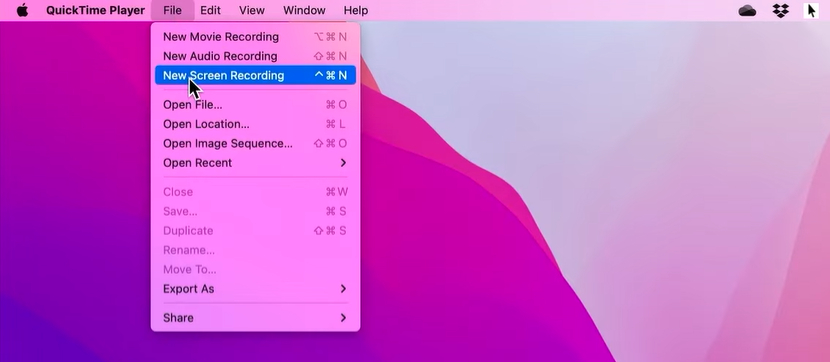830x362 pixels.
Task: Open the Dropbox menu bar icon
Action: coord(781,11)
